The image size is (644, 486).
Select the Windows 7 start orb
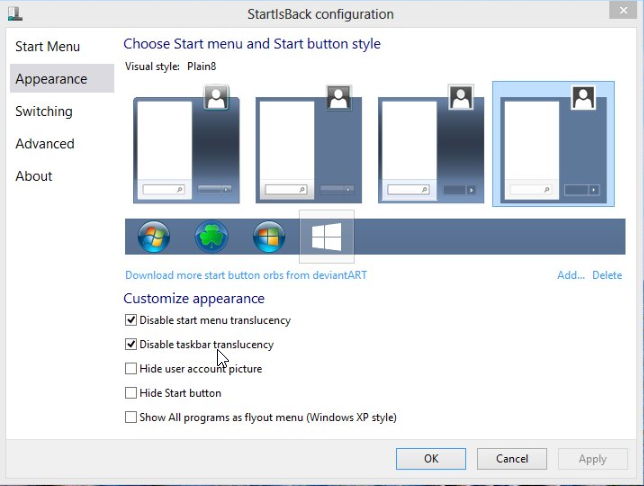(154, 237)
